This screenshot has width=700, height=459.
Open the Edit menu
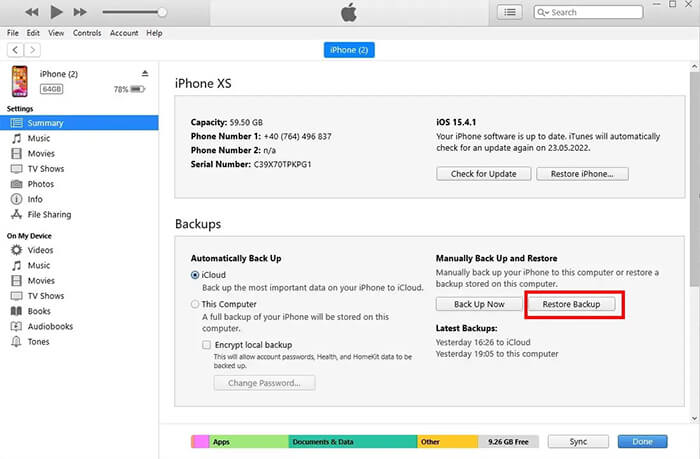33,33
